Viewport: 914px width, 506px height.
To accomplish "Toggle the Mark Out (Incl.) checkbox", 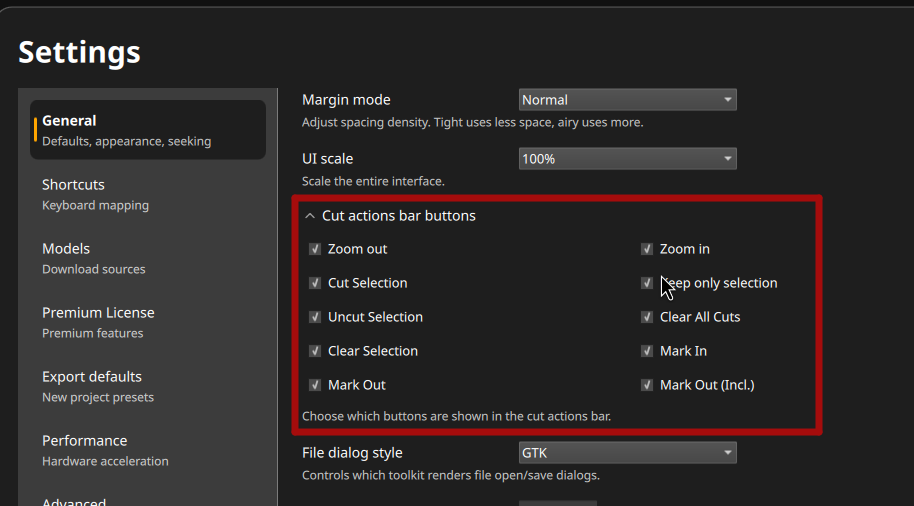I will 646,385.
